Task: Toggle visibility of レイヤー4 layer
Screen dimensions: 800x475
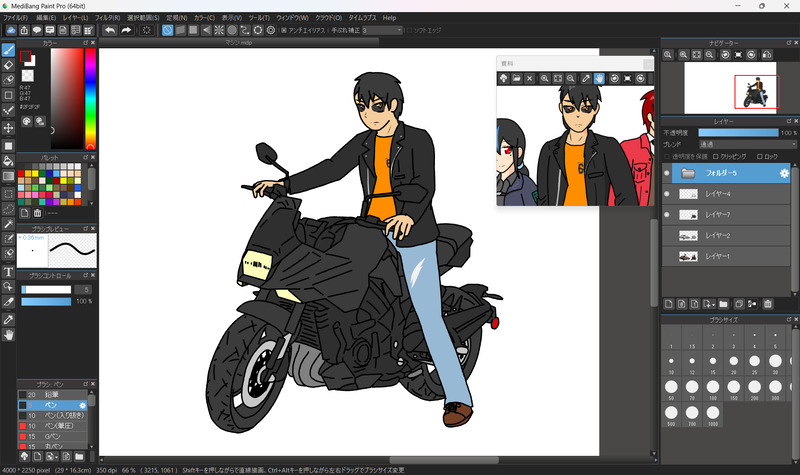Action: coord(667,194)
